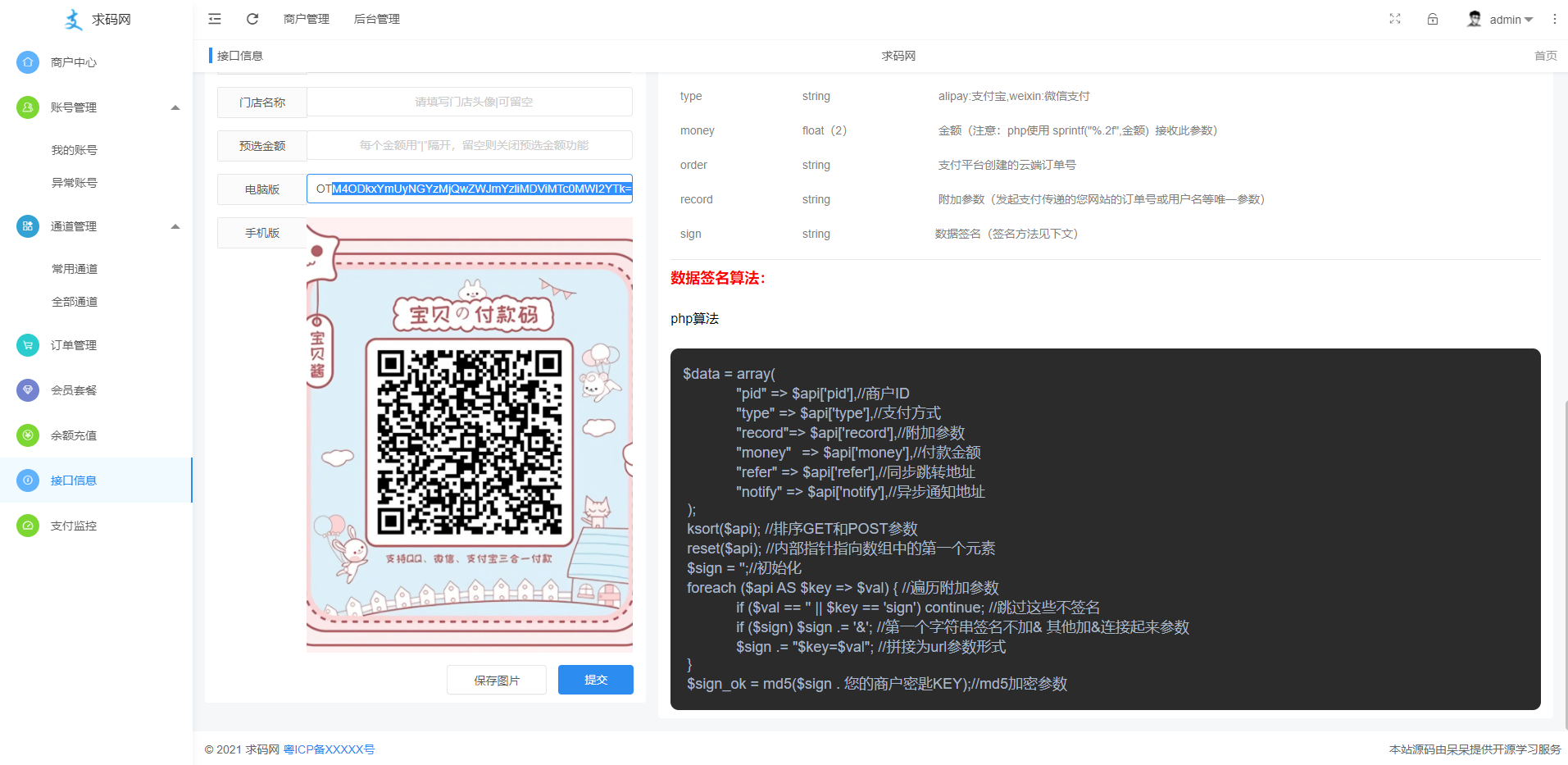Open 全部通道 submenu item
1568x765 pixels.
pos(75,302)
